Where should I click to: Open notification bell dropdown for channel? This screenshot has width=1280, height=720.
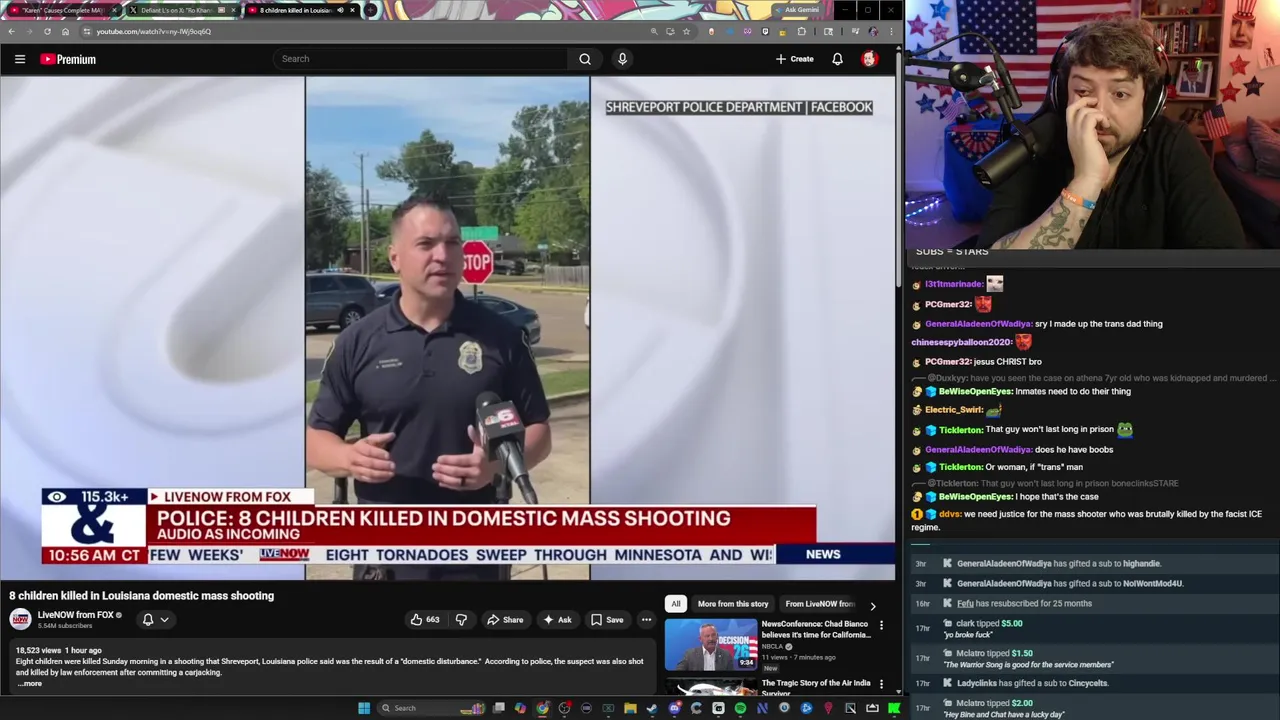pos(155,620)
